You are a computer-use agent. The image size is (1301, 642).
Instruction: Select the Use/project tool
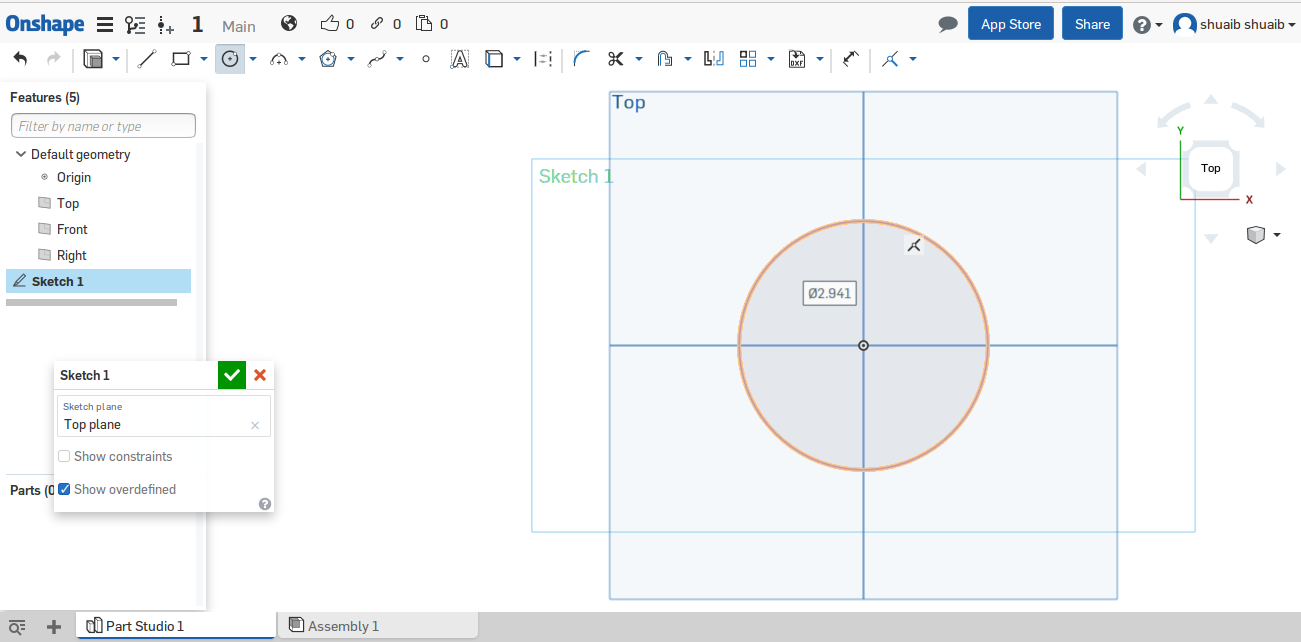click(493, 59)
